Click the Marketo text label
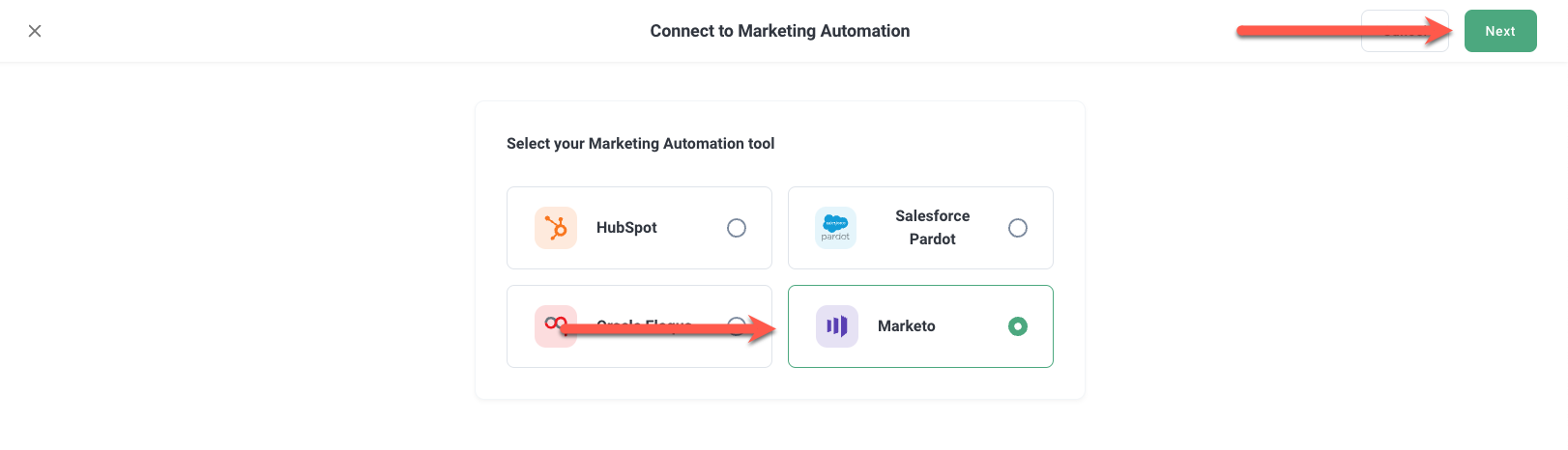The height and width of the screenshot is (450, 1568). [x=906, y=326]
